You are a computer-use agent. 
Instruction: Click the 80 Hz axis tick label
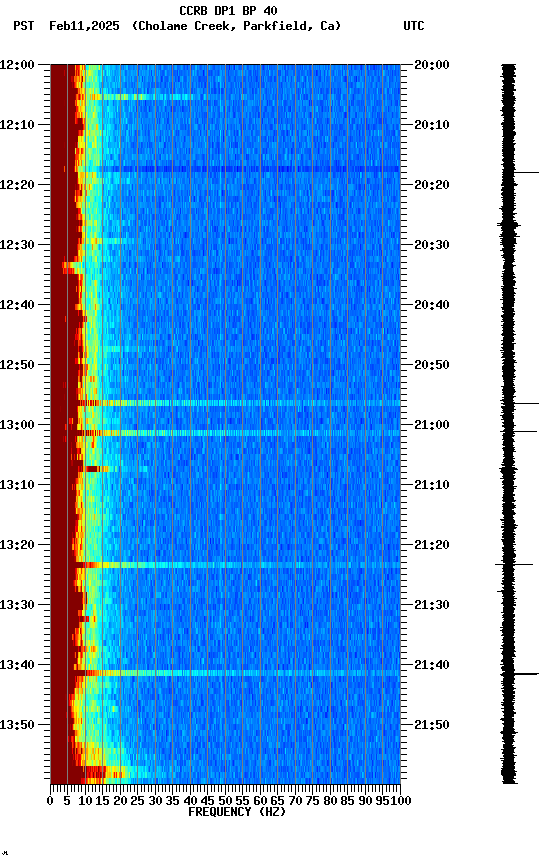click(x=330, y=801)
